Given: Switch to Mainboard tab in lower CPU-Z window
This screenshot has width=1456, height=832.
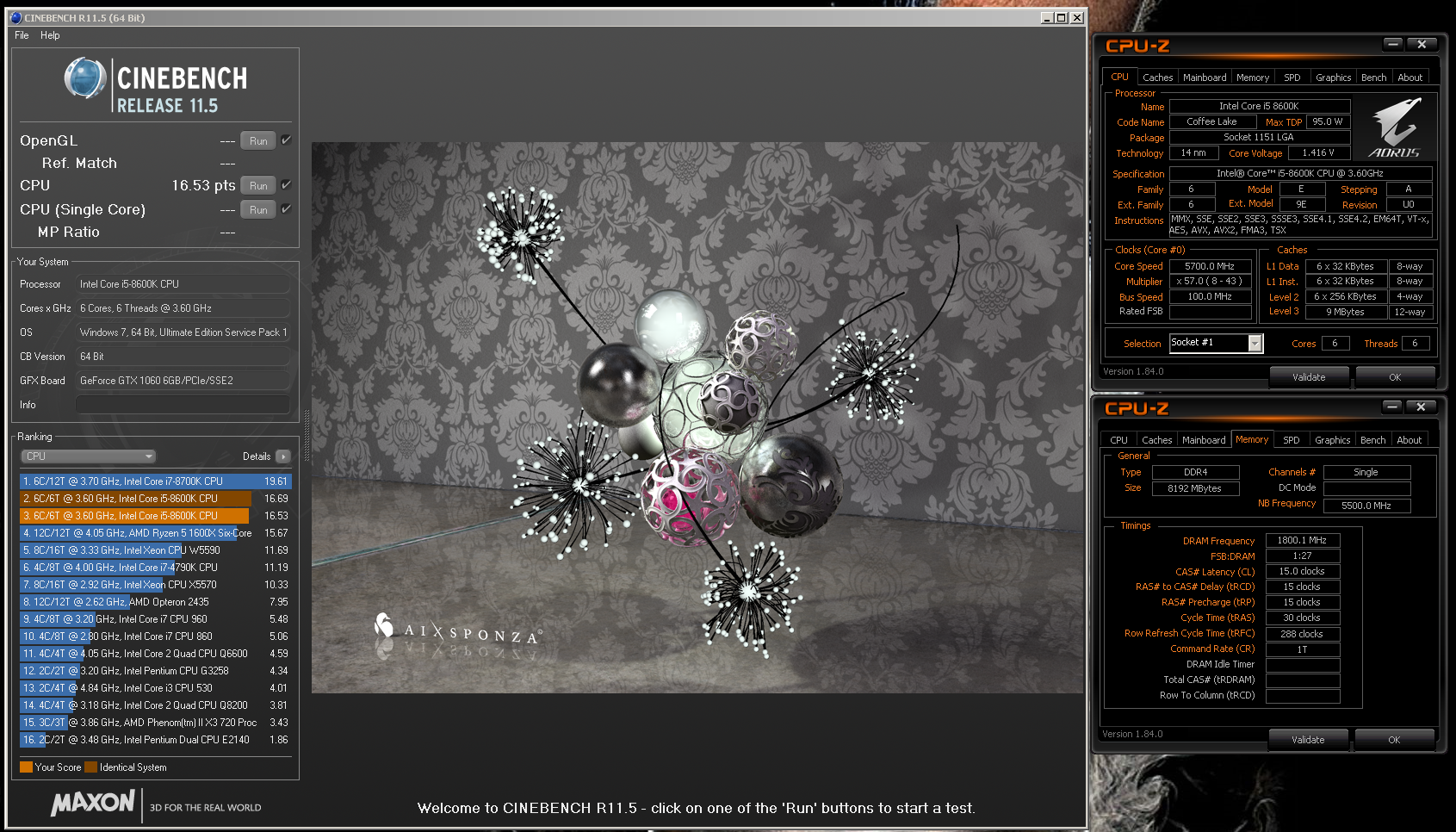Looking at the screenshot, I should pos(1204,440).
